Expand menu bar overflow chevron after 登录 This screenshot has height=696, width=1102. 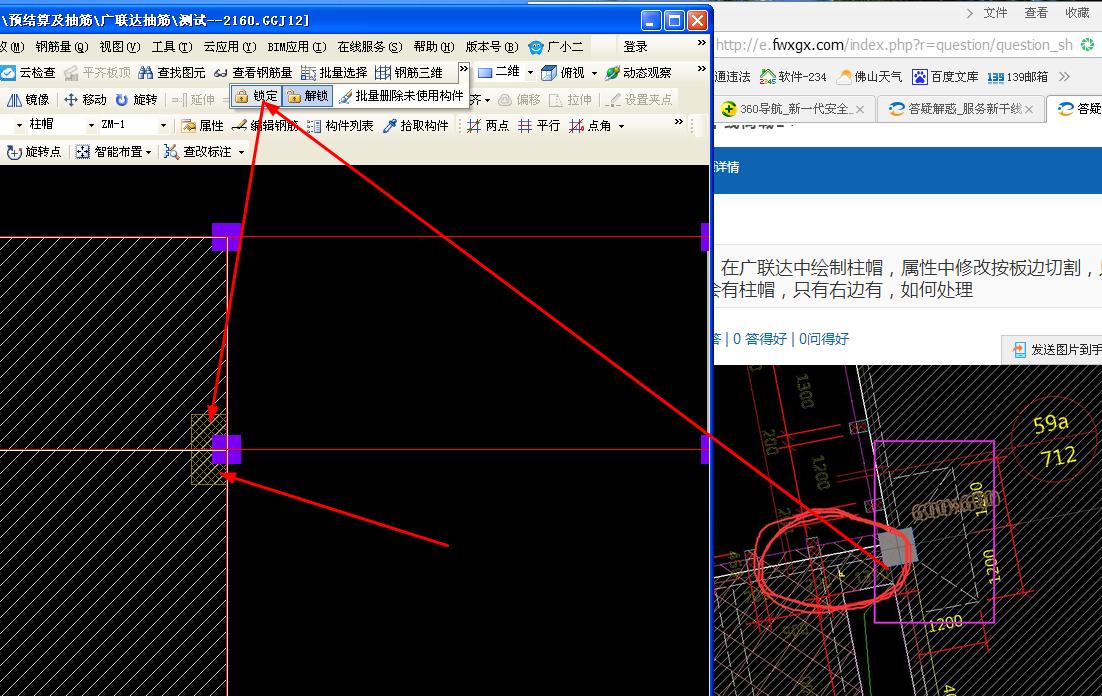pyautogui.click(x=701, y=43)
